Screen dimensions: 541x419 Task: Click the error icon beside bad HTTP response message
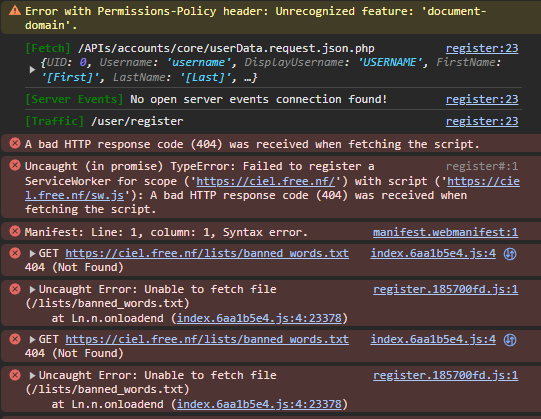(15, 143)
